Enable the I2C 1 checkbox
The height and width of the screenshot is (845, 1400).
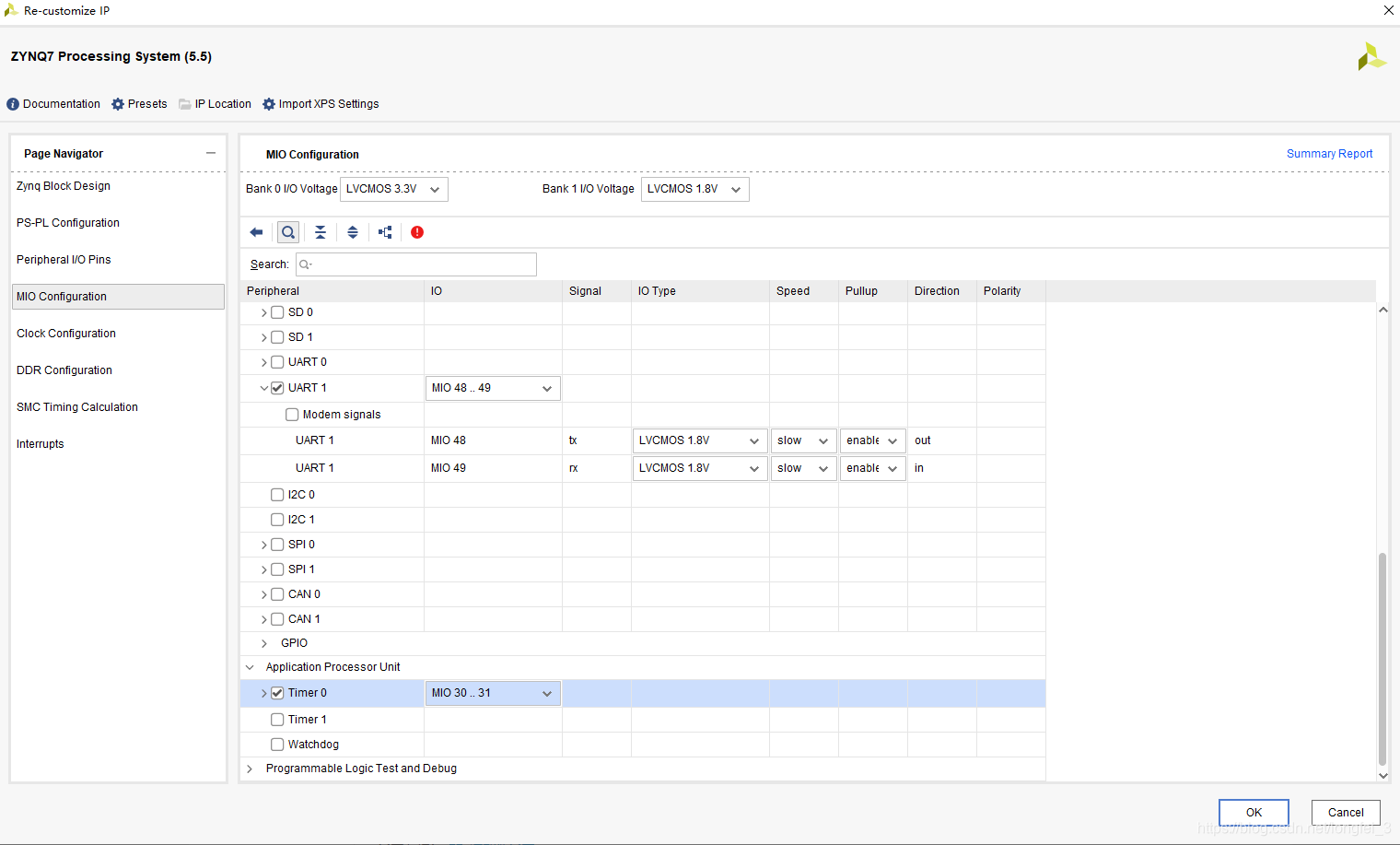(277, 520)
